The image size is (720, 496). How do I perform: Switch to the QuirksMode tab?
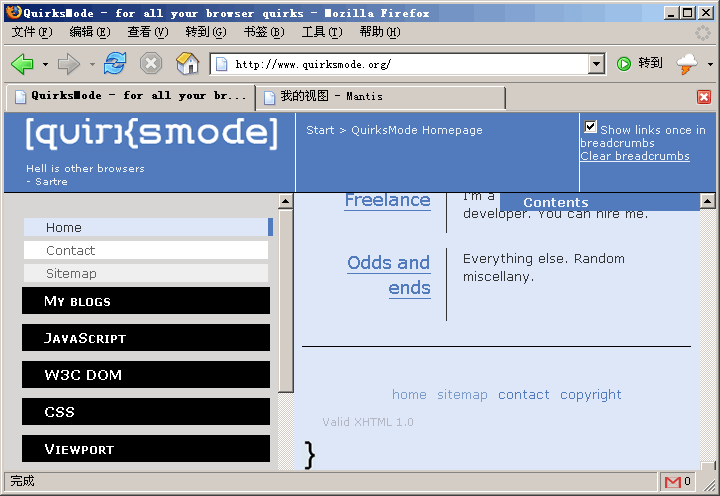pyautogui.click(x=130, y=96)
